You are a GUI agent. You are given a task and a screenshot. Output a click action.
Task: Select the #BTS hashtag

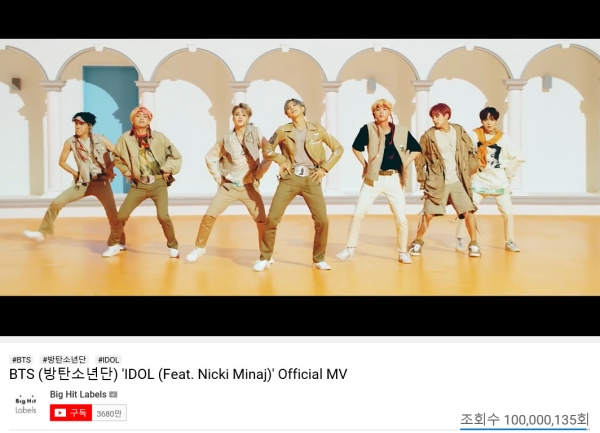(x=21, y=360)
